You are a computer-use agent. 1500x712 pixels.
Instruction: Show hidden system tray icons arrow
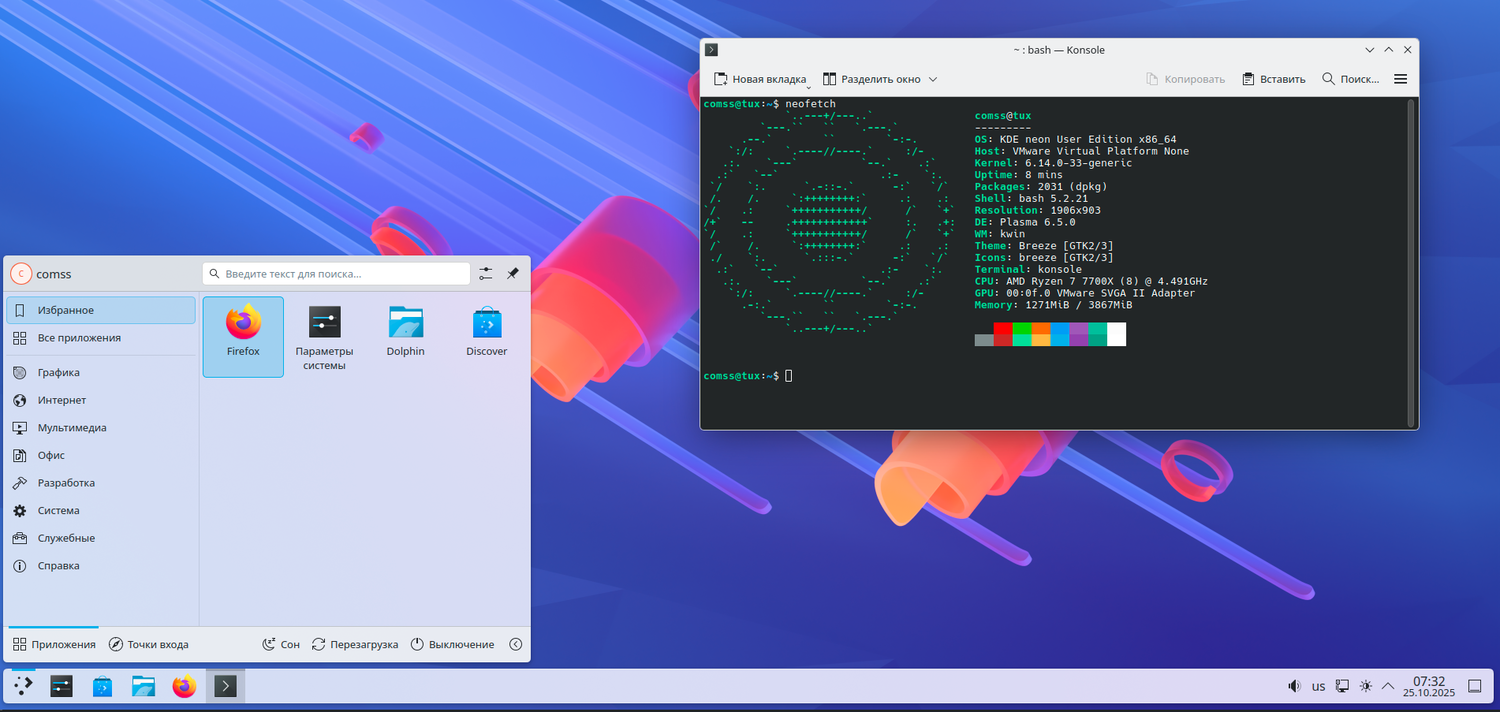coord(1388,686)
